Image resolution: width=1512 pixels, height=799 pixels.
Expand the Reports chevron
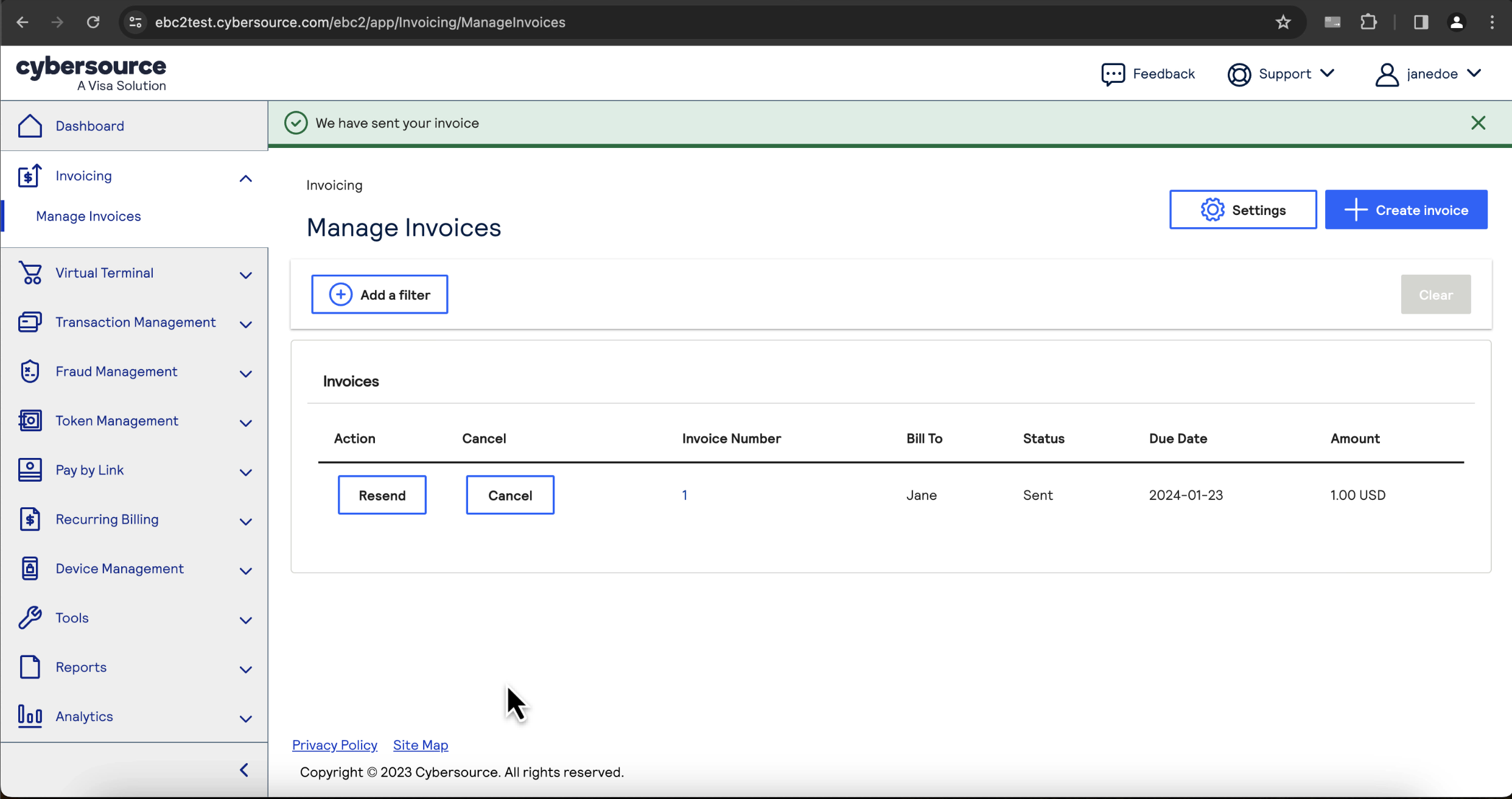click(x=245, y=669)
